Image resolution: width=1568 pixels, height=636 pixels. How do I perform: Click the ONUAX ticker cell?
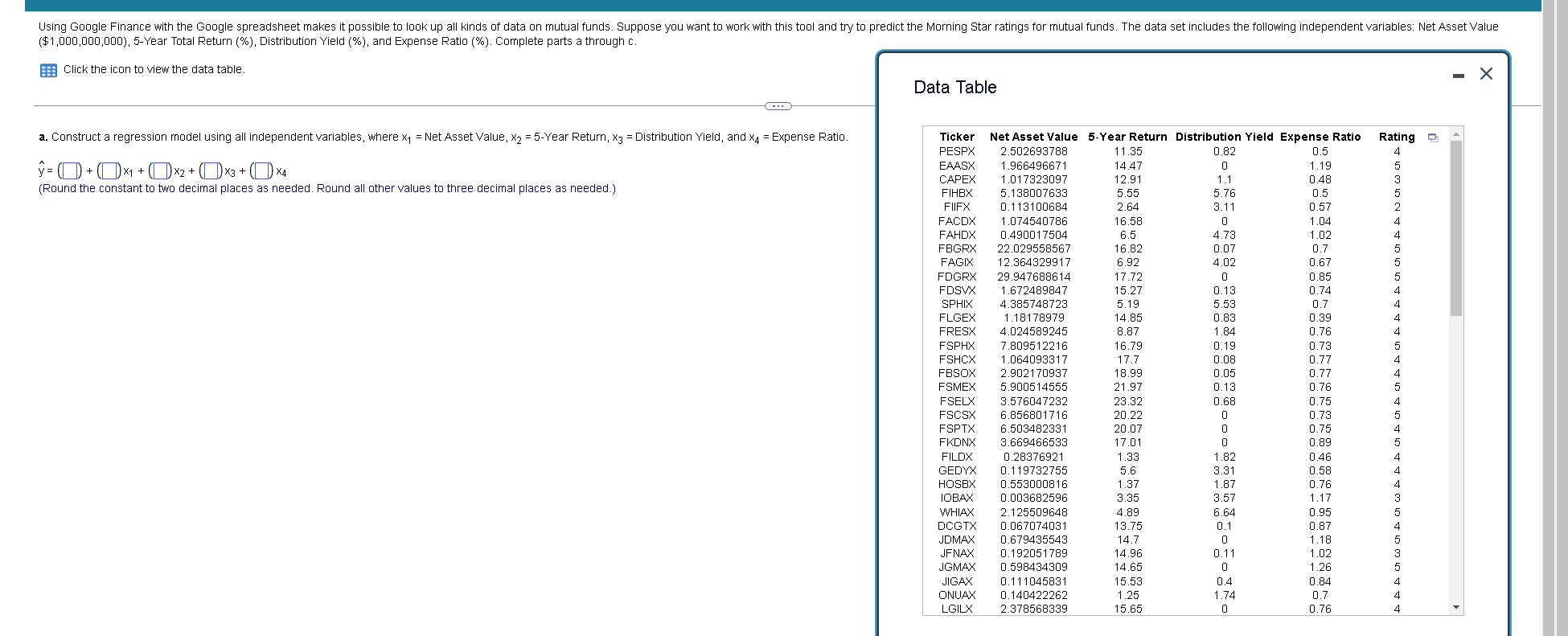coord(957,595)
